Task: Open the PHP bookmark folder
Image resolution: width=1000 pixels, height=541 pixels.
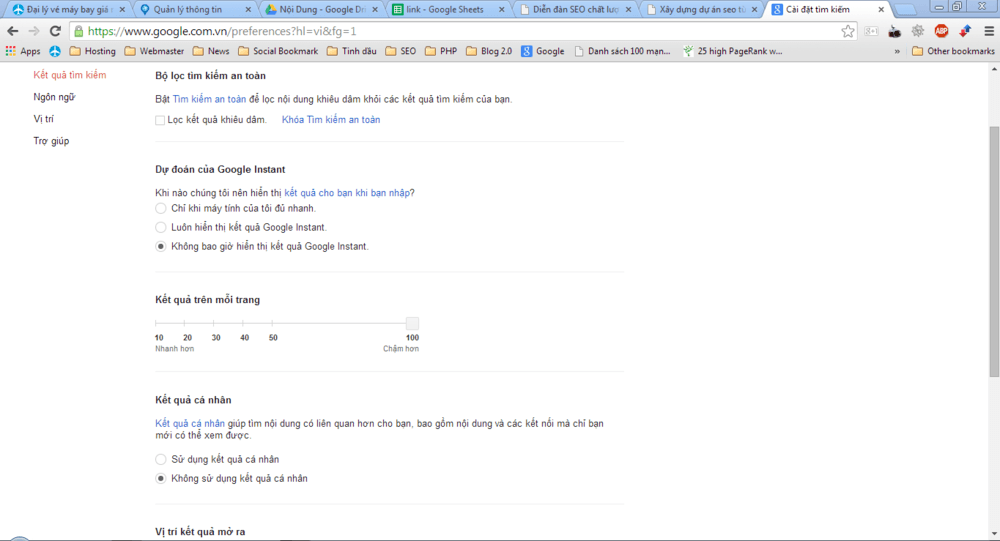Action: [441, 51]
